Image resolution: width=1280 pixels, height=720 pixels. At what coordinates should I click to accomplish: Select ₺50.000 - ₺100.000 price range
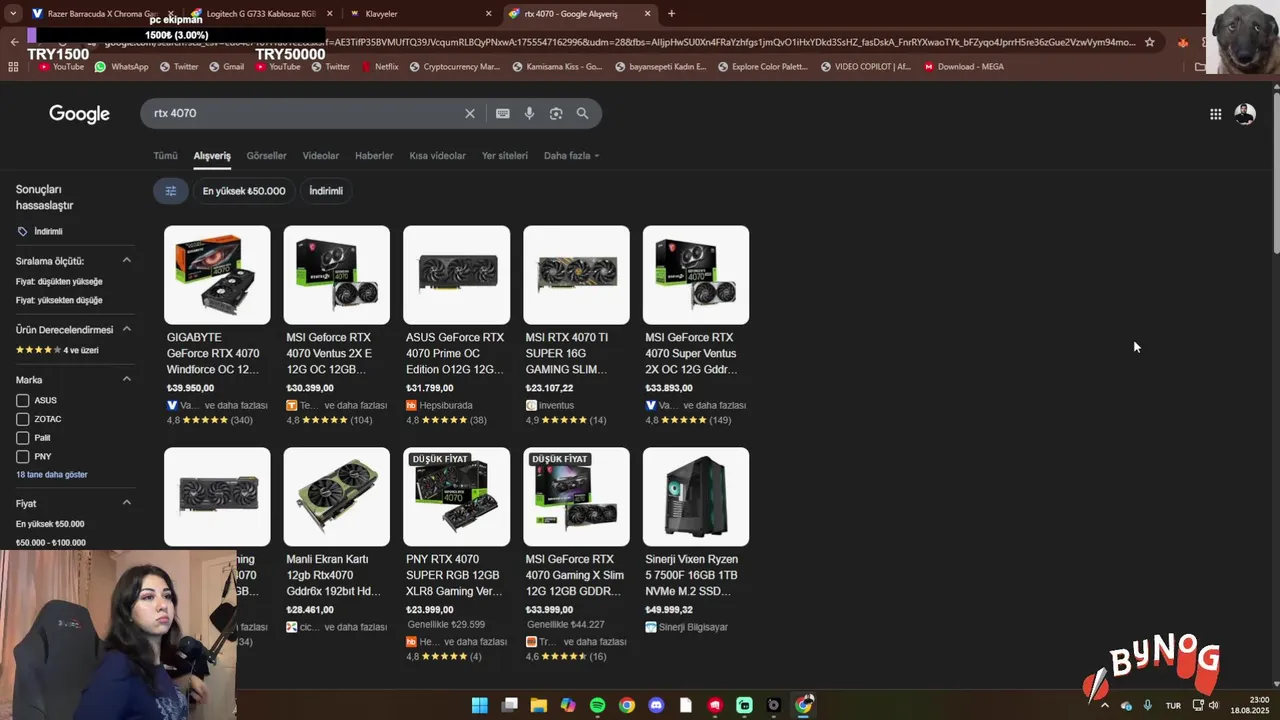(x=50, y=543)
